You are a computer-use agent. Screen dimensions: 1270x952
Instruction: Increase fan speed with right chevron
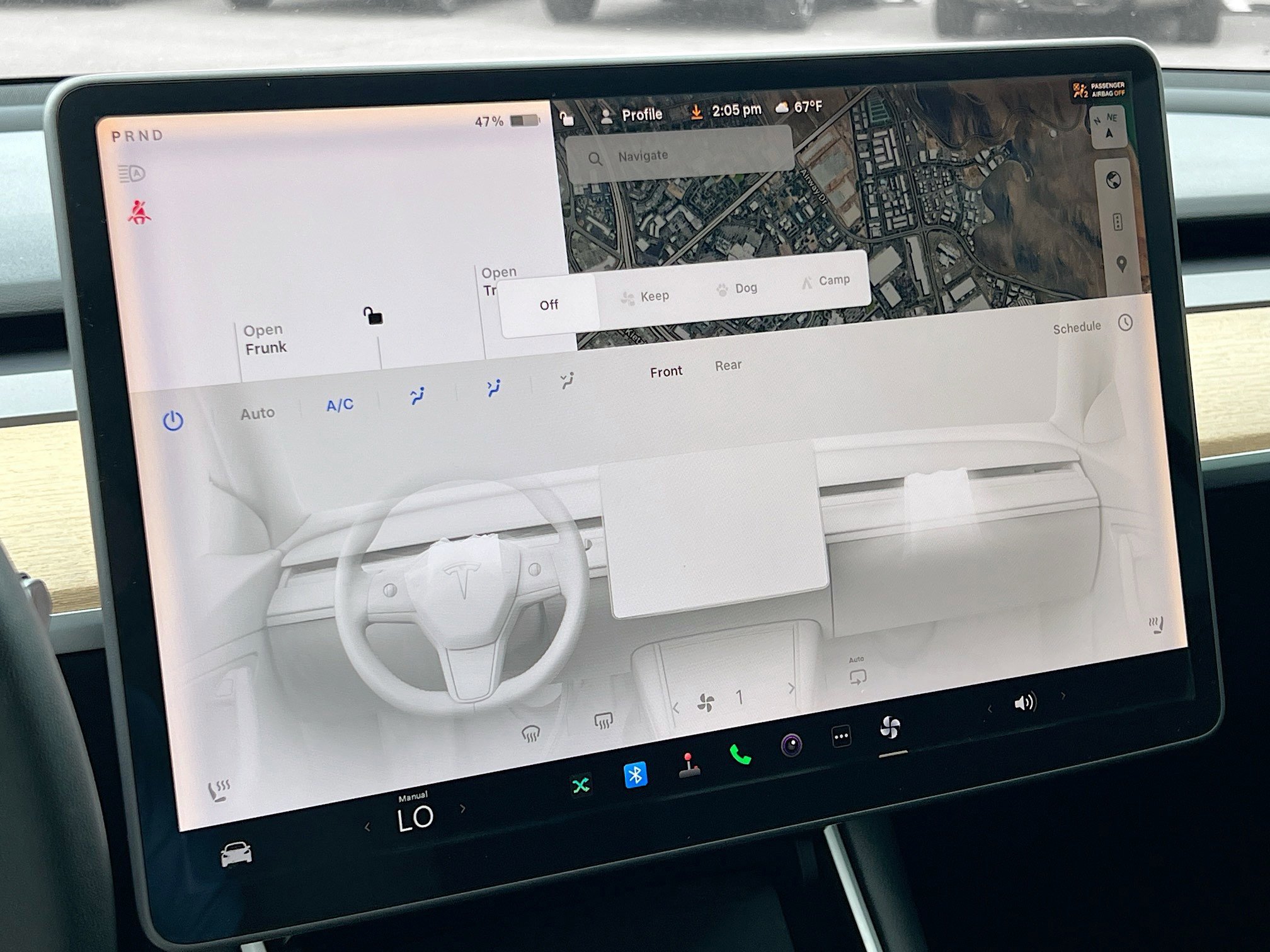[x=791, y=689]
